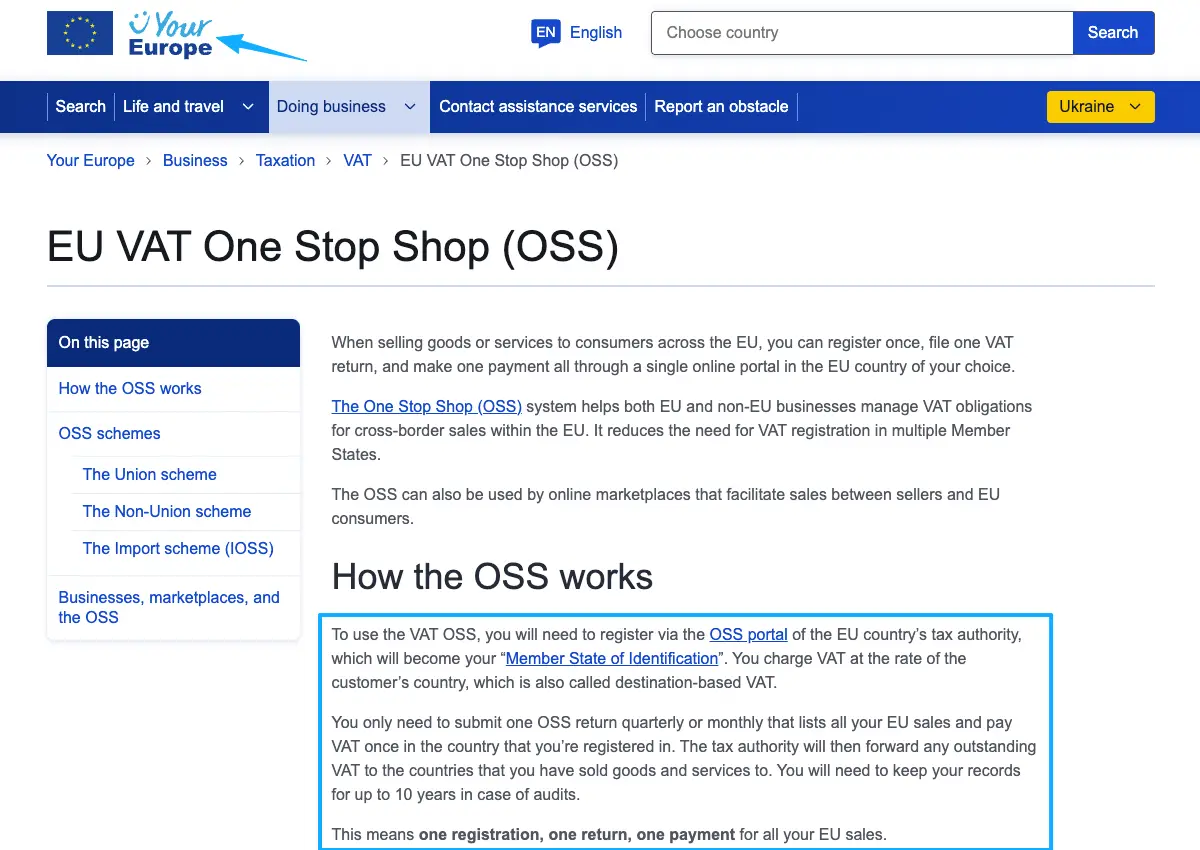Screen dimensions: 1200x850
Task: Click the How the OSS works heading
Action: click(x=492, y=576)
